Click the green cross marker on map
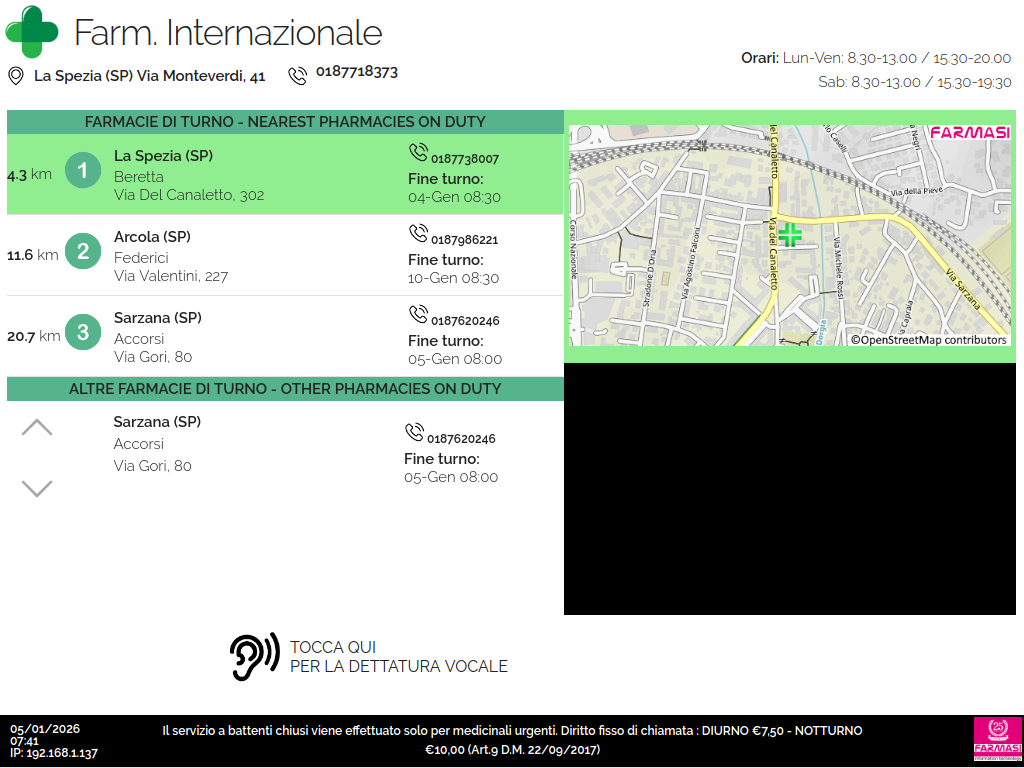 click(x=790, y=235)
